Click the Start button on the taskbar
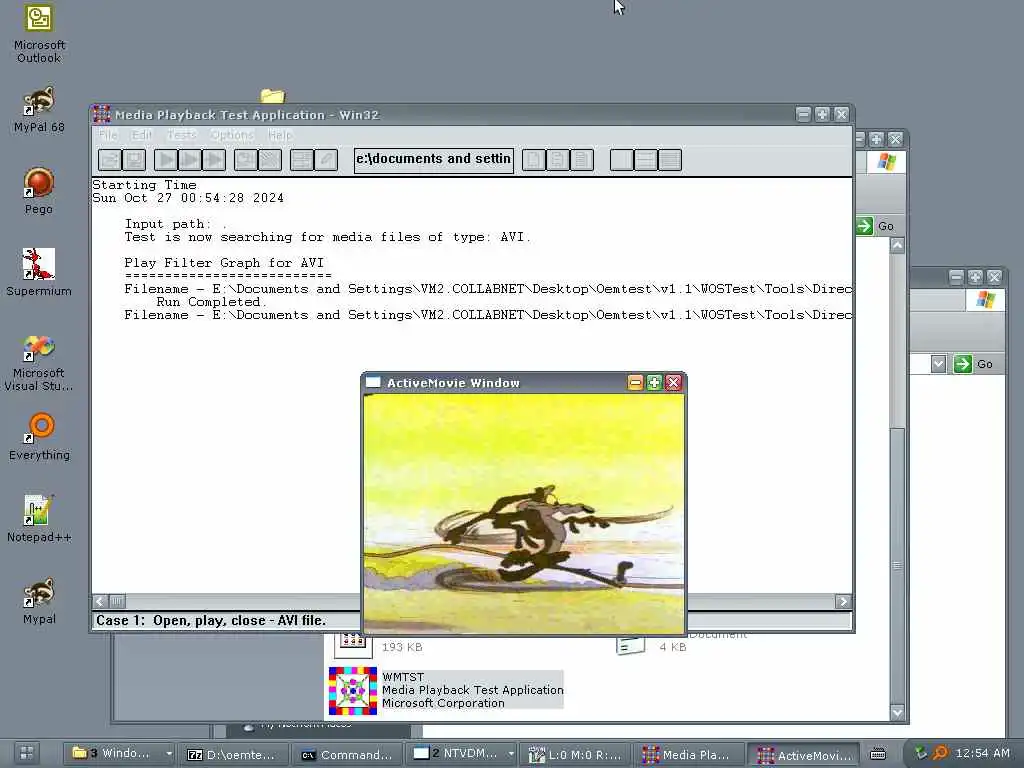1024x768 pixels. [27, 753]
